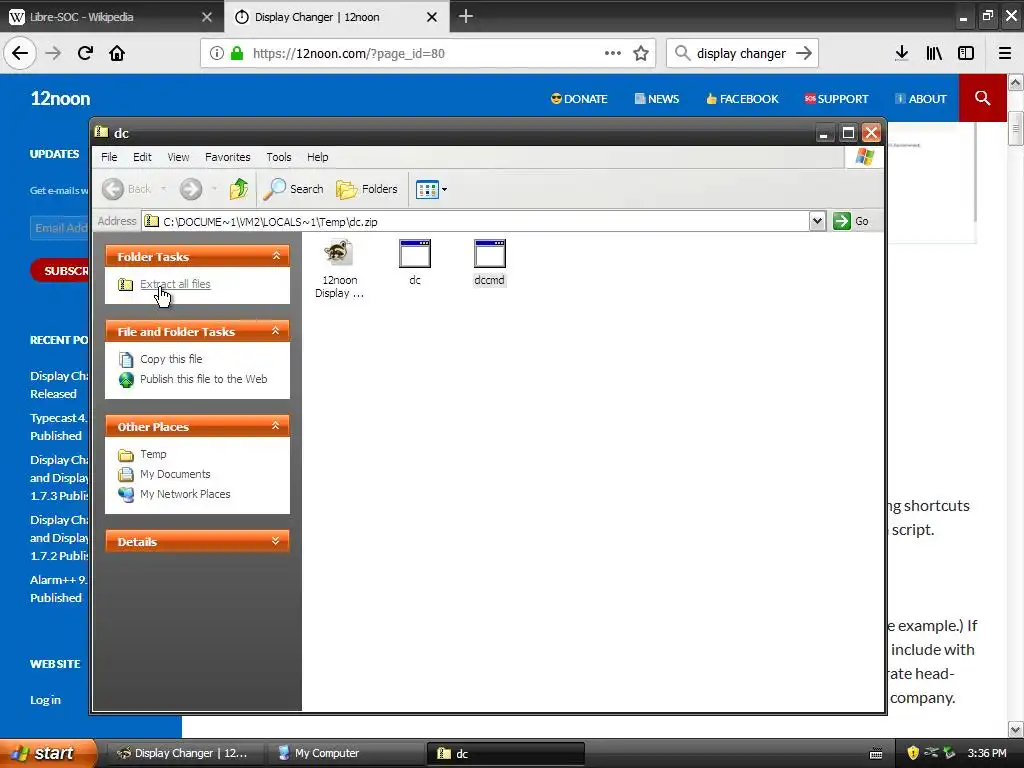Screen dimensions: 1024x768
Task: Click the browser page vertical scrollbar
Action: click(1015, 405)
